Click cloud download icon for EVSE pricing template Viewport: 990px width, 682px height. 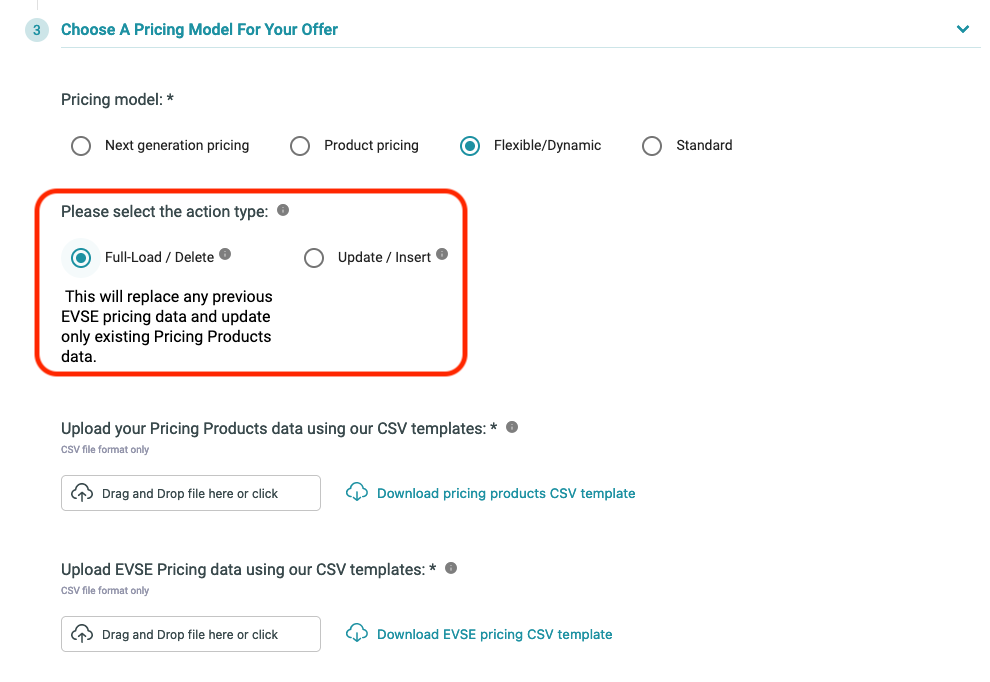coord(357,633)
